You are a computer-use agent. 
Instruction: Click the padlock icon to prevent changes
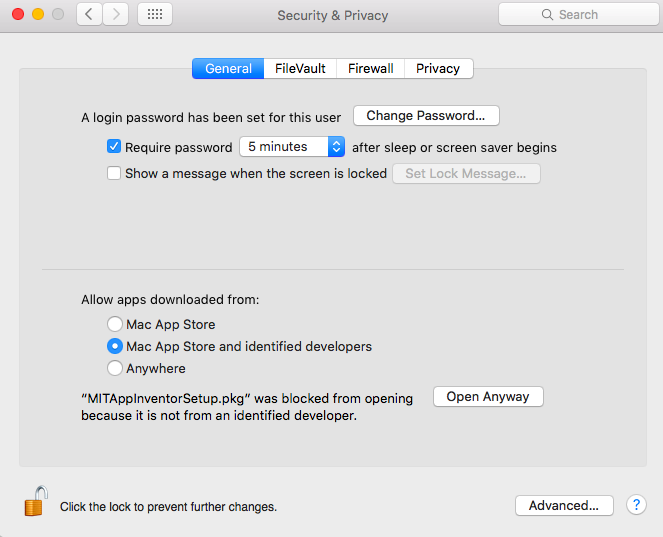(36, 501)
